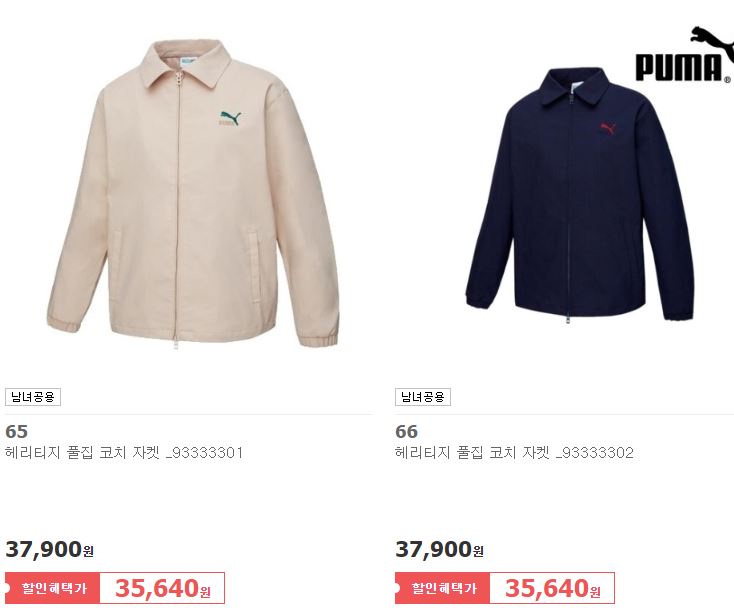Click item number 66
Image resolution: width=734 pixels, height=616 pixels.
click(x=406, y=431)
